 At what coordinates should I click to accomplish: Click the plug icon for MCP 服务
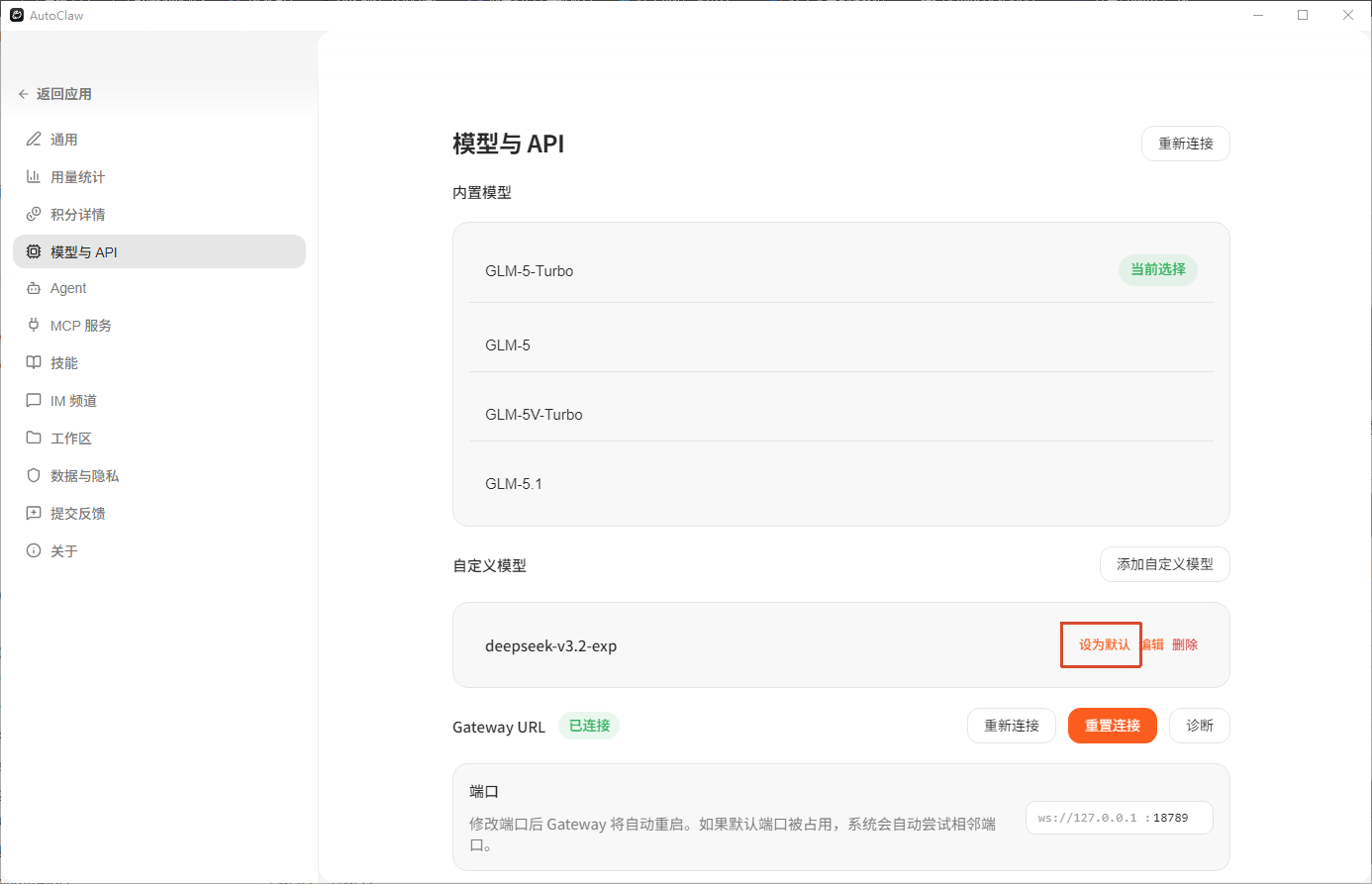tap(34, 326)
